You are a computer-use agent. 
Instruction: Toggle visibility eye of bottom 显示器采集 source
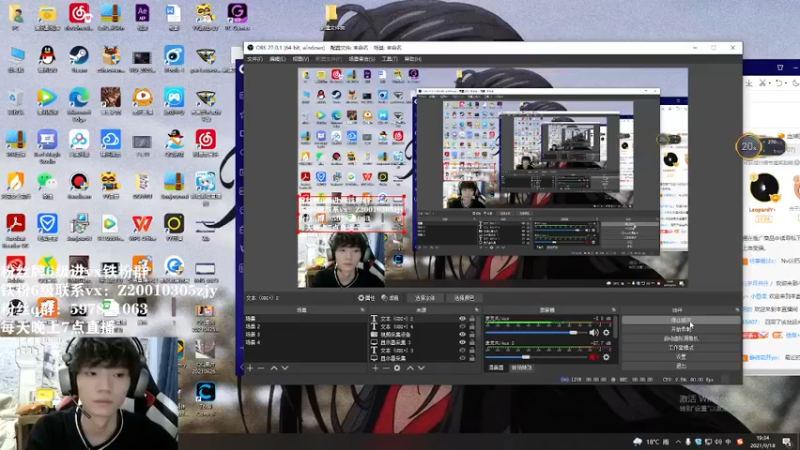pyautogui.click(x=462, y=358)
